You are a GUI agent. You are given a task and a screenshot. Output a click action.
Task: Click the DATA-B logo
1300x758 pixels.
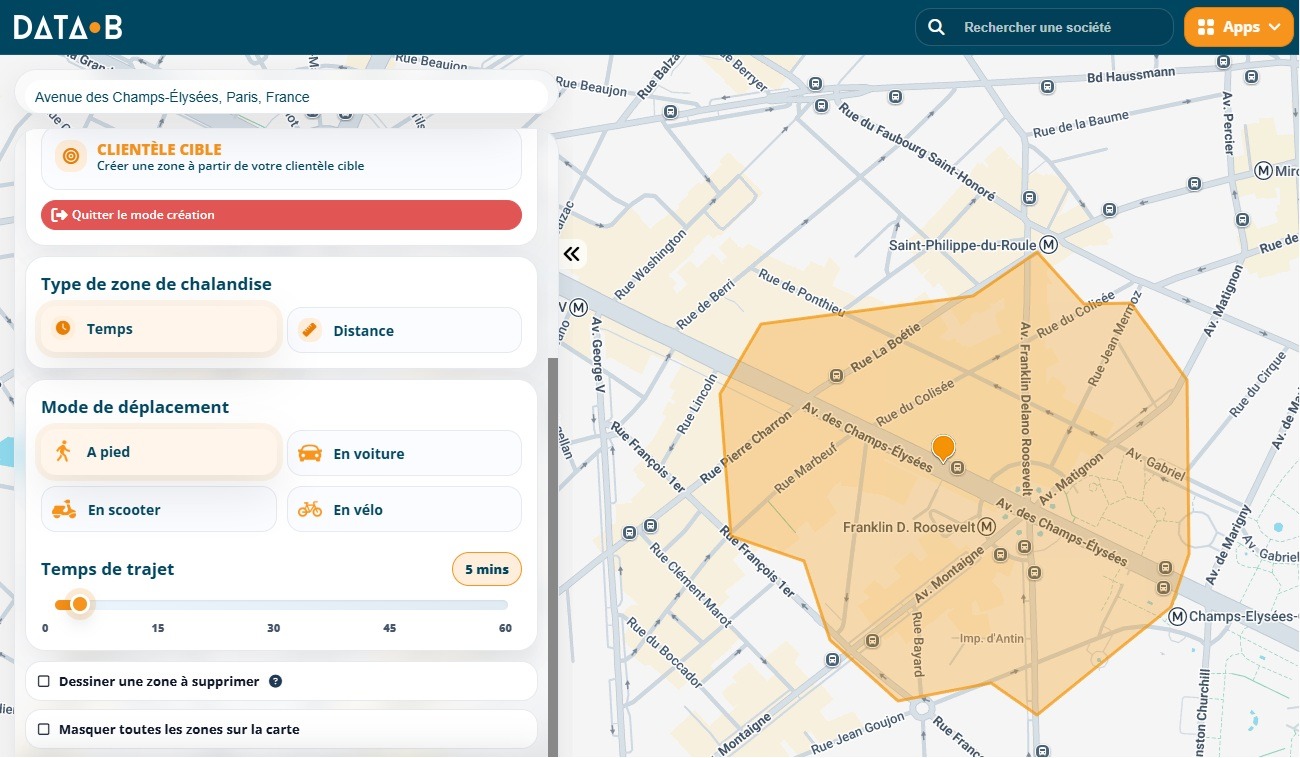coord(68,27)
